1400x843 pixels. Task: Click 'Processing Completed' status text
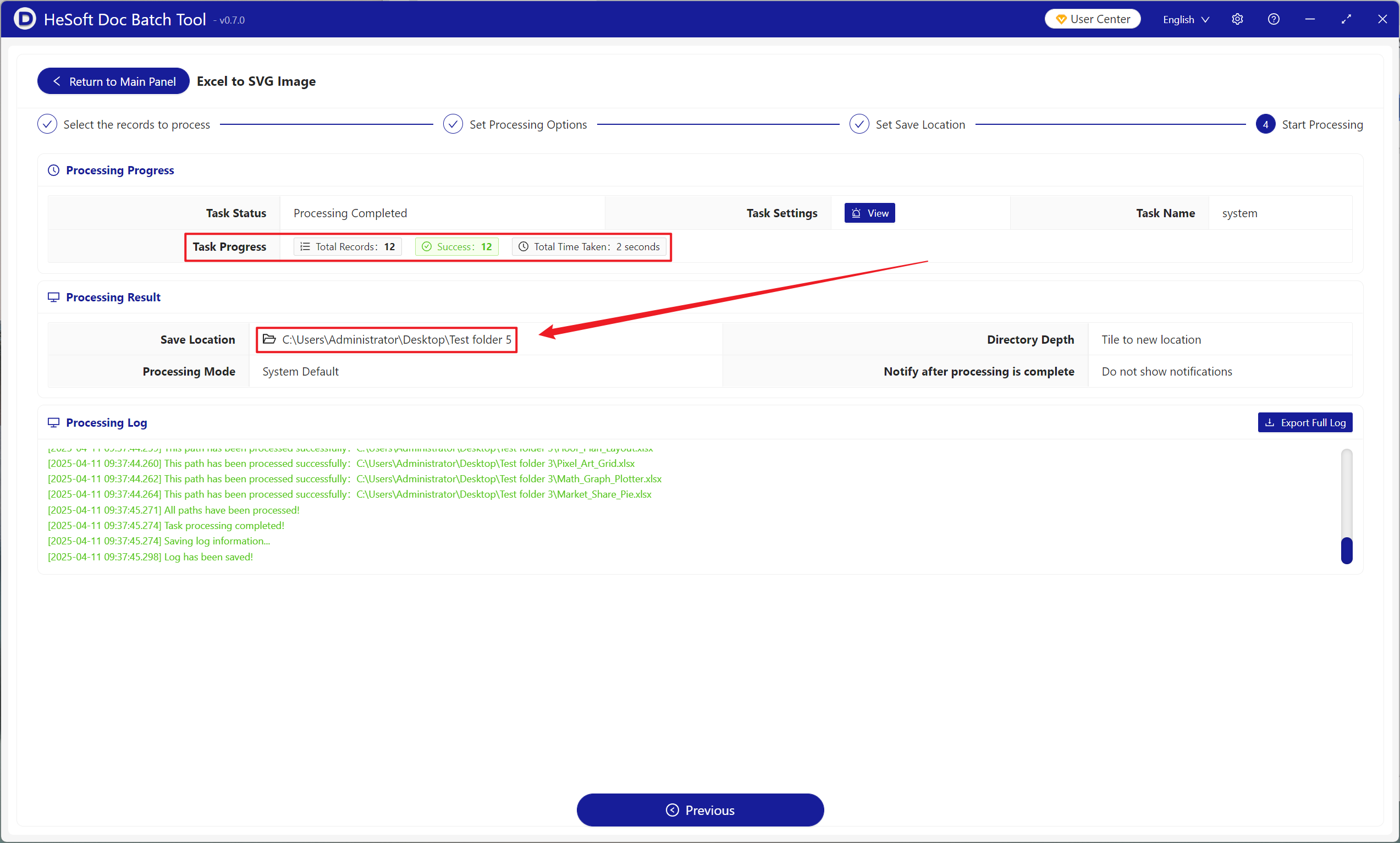(x=350, y=213)
